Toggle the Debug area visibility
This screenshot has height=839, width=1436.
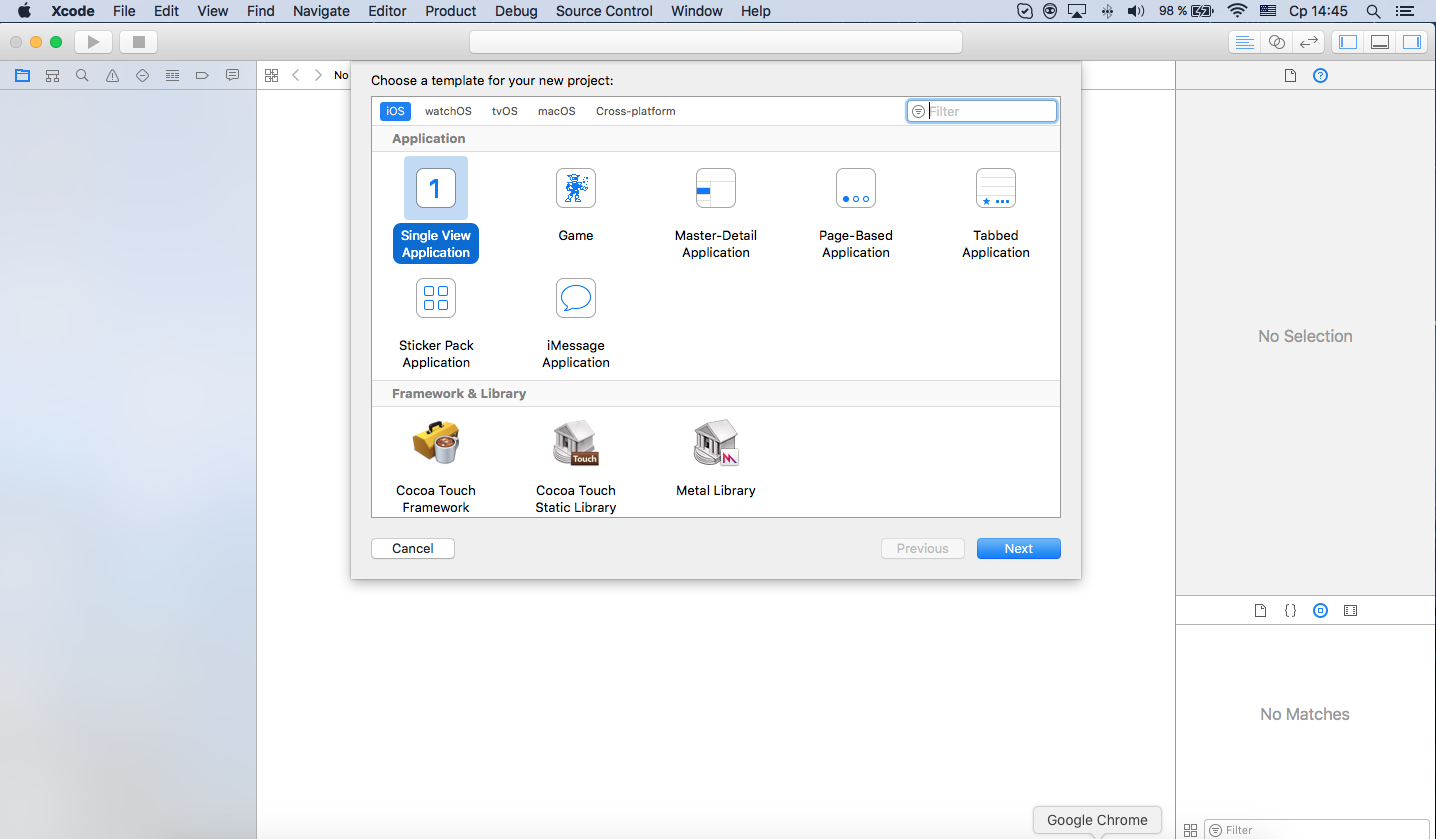(1380, 42)
